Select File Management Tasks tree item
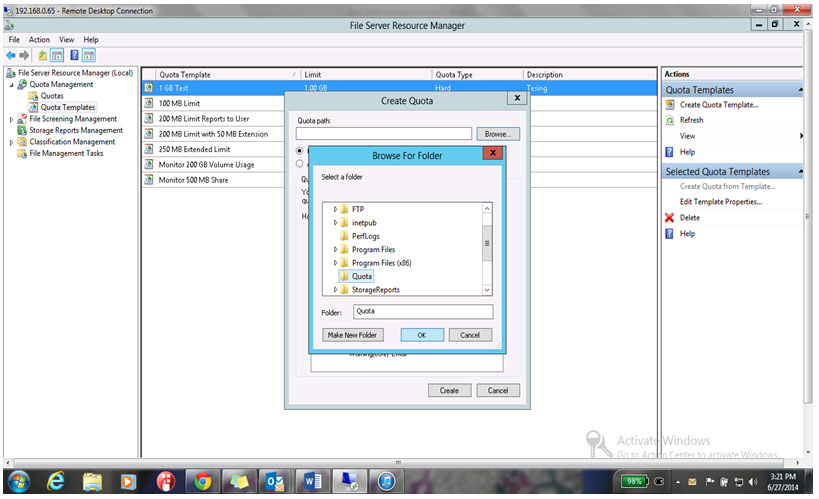The height and width of the screenshot is (499, 819). (66, 154)
